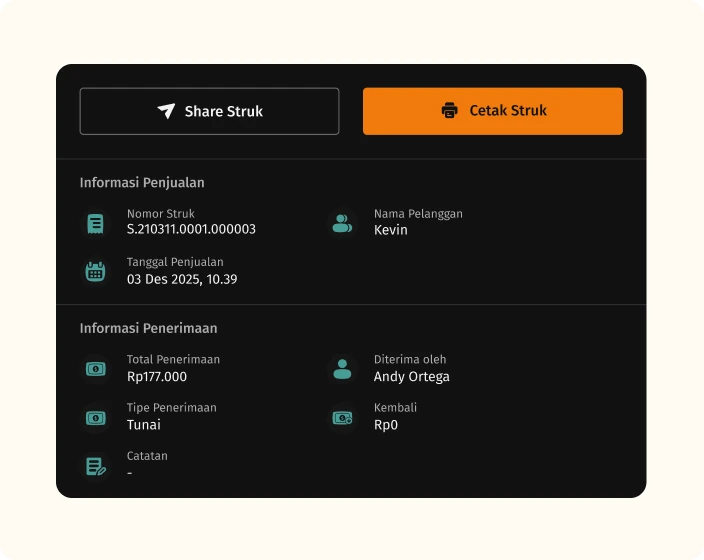Click the Tunai payment type value

(143, 425)
